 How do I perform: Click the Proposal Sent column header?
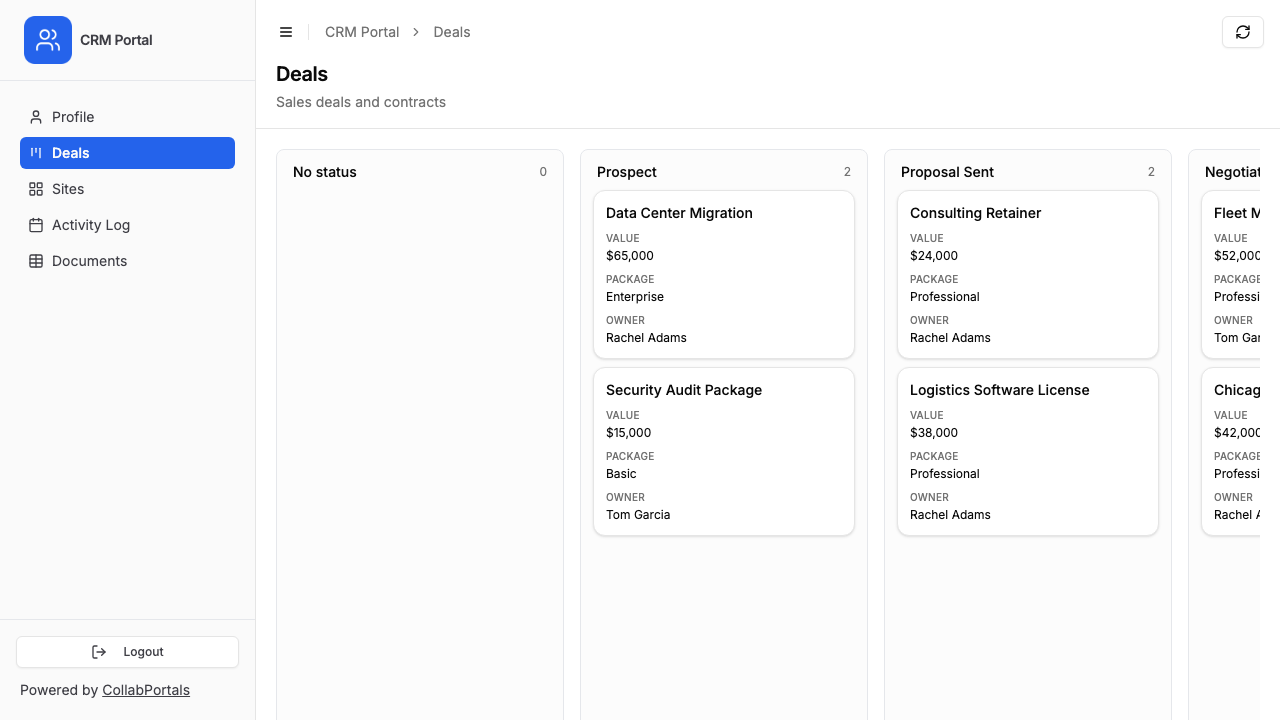(x=947, y=172)
